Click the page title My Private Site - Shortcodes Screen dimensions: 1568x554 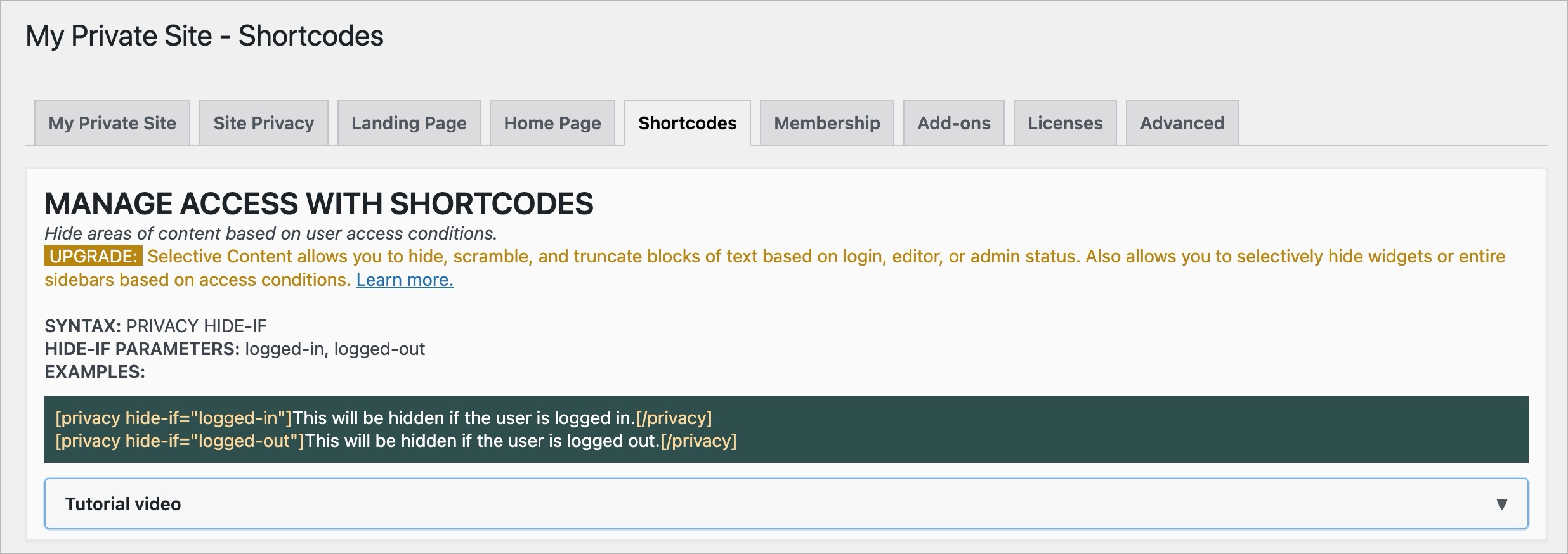[x=204, y=36]
